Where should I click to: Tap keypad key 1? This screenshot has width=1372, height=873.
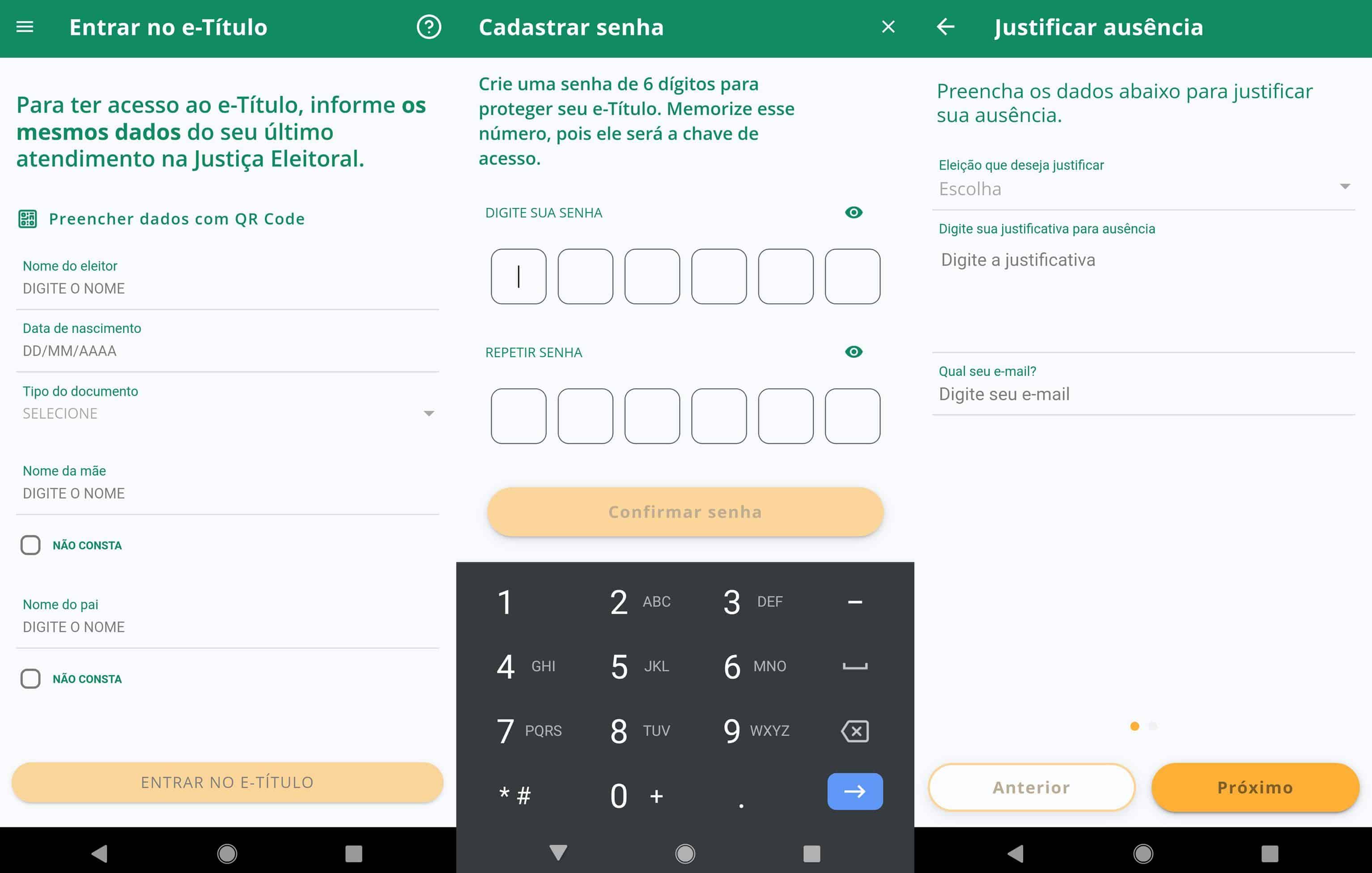pos(505,602)
